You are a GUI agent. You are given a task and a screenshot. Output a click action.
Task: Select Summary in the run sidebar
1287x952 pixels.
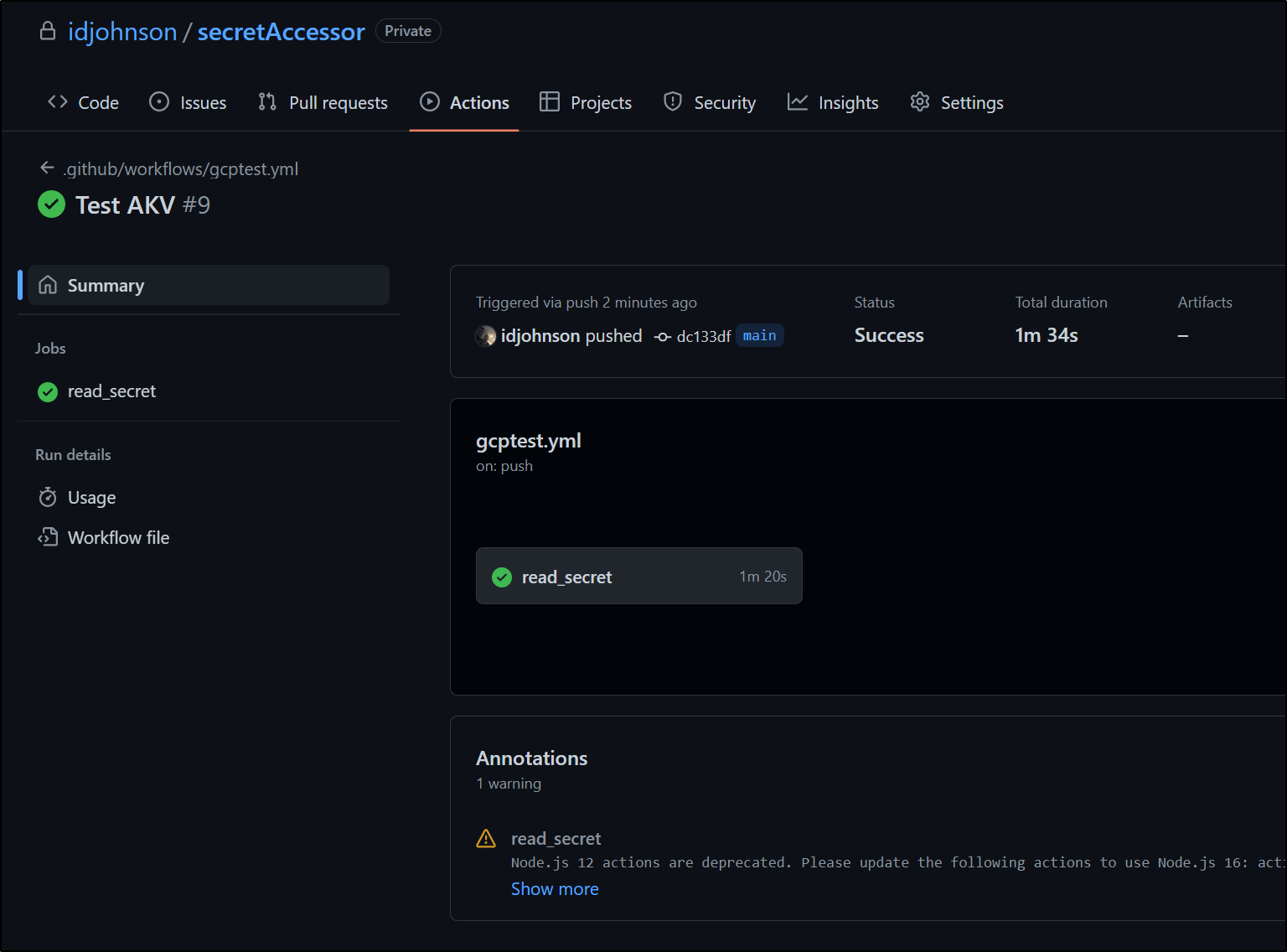(x=209, y=286)
